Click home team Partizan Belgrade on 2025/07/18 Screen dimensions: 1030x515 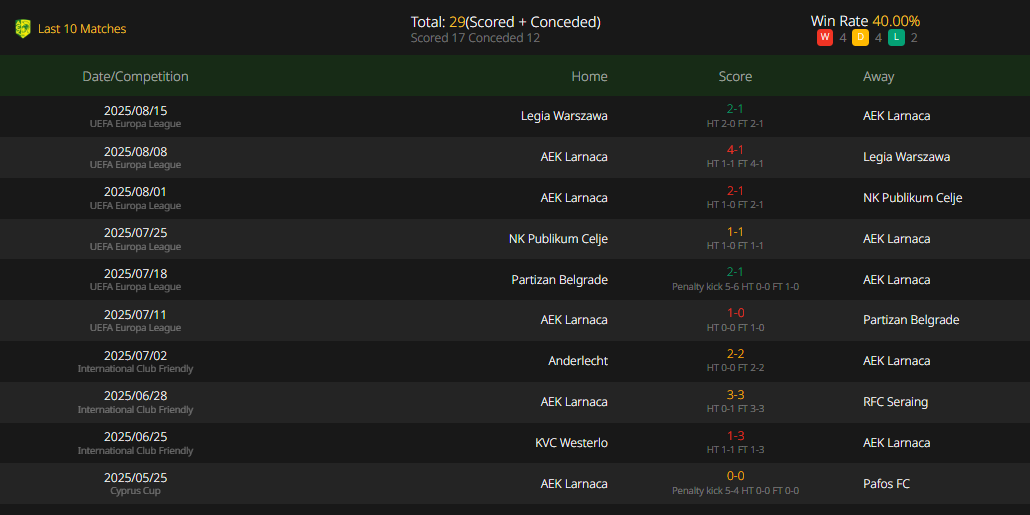click(x=560, y=280)
